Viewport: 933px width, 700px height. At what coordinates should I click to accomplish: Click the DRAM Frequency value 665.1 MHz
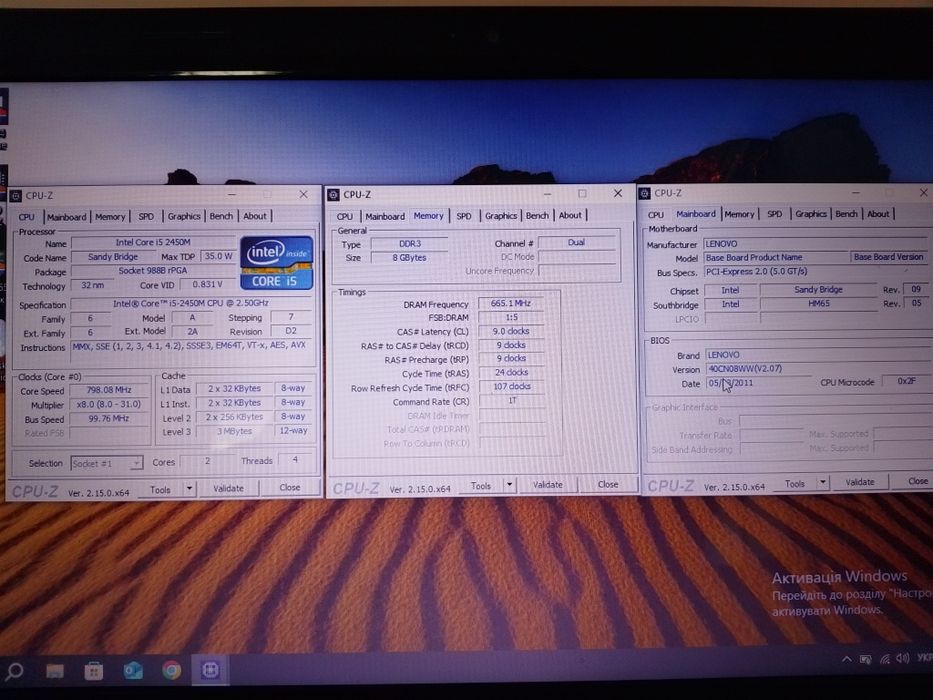pyautogui.click(x=511, y=304)
